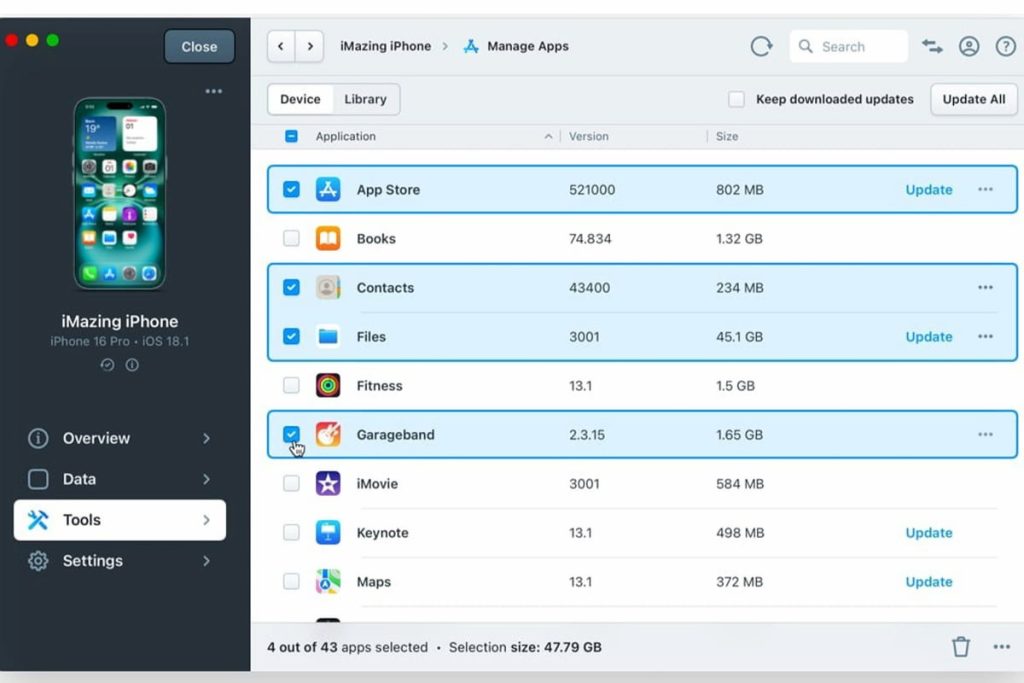Image resolution: width=1024 pixels, height=683 pixels.
Task: Update the Files app
Action: 929,336
